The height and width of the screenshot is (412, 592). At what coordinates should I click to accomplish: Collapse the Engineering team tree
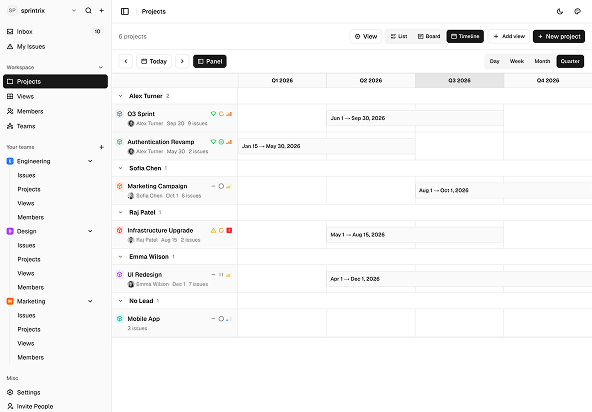[x=90, y=161]
